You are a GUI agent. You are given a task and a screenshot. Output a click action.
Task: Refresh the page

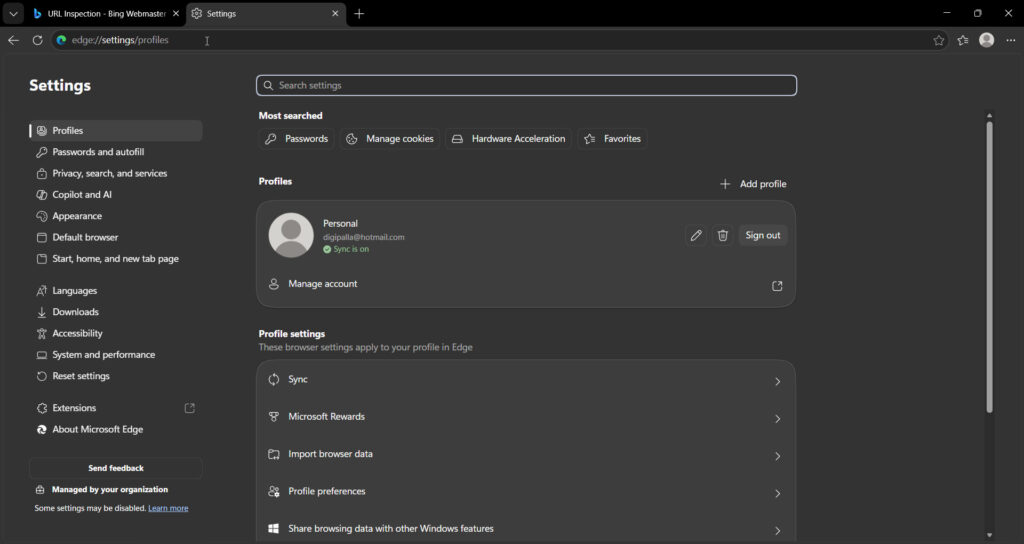[x=38, y=40]
